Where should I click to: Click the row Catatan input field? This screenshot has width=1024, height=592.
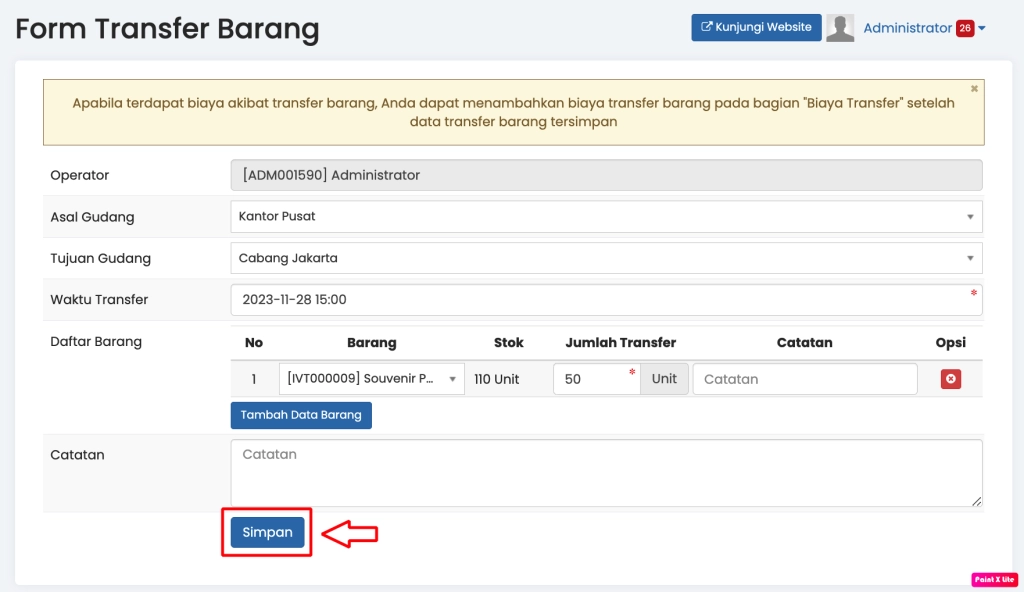pos(804,379)
